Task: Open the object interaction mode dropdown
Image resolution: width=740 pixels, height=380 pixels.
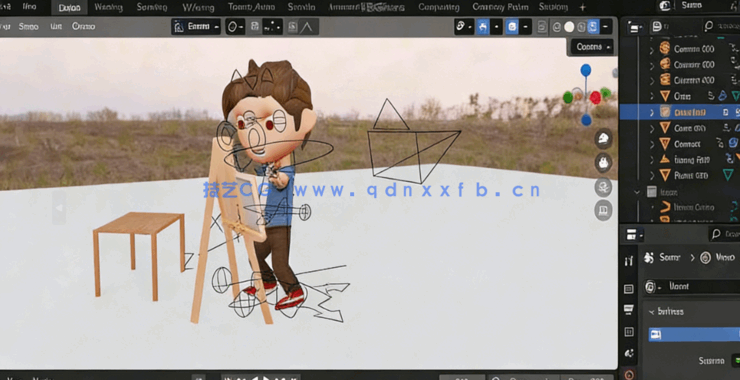Action: (x=196, y=27)
